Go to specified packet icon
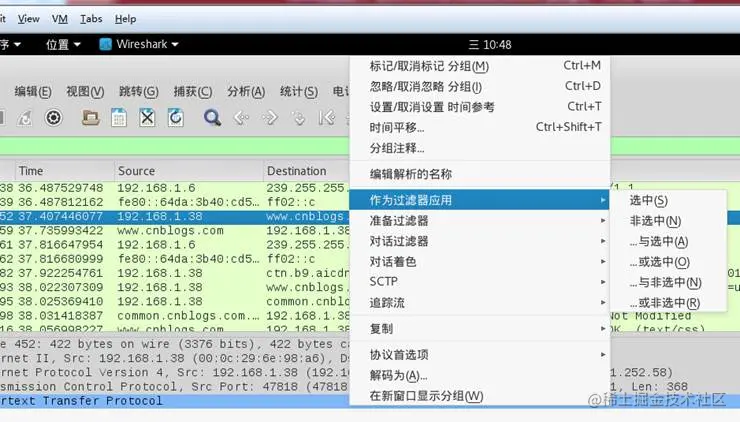 298,118
